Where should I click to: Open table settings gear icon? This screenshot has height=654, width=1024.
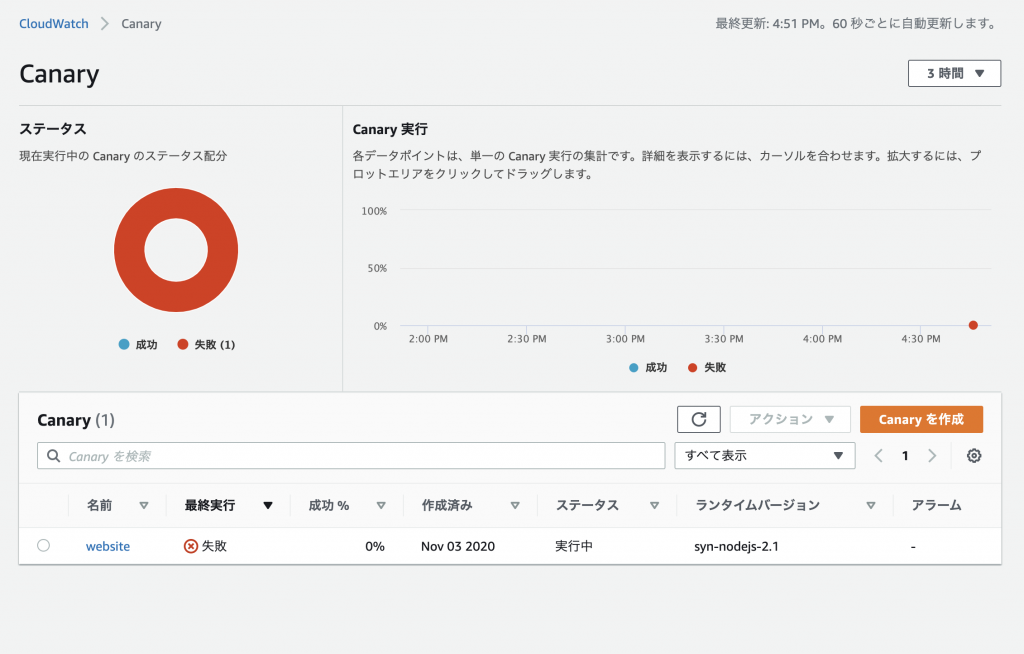point(973,456)
